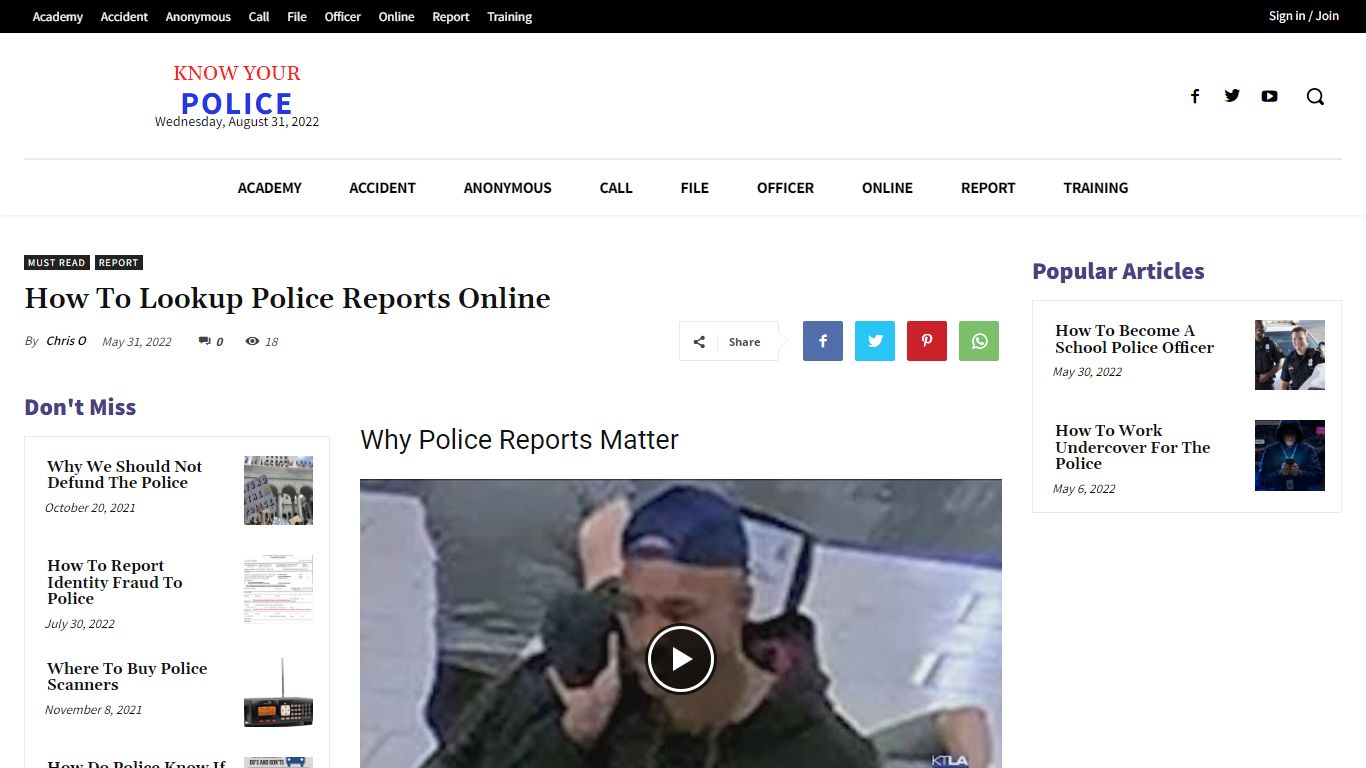Click the Why Police Reports Matter heading
This screenshot has width=1366, height=768.
[x=519, y=440]
